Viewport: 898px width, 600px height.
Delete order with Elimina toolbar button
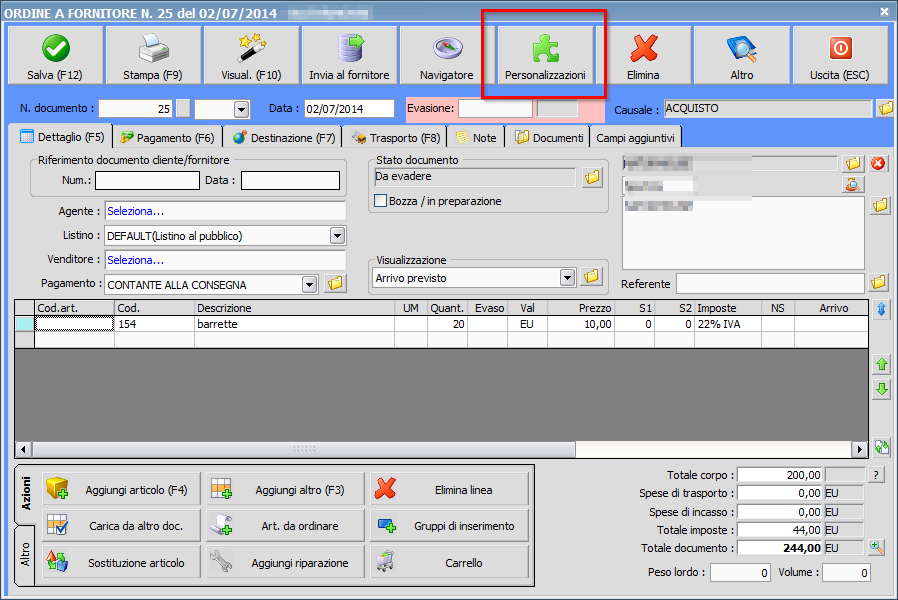tap(643, 56)
